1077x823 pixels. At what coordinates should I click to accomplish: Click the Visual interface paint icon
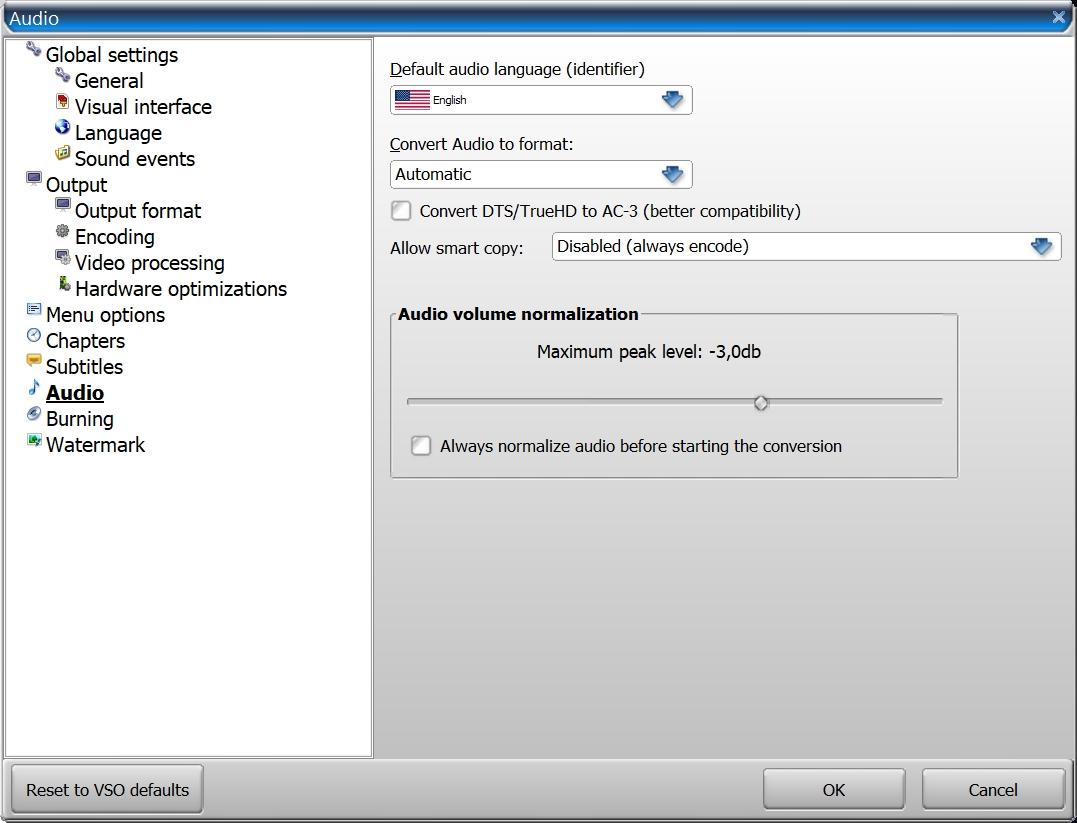[x=63, y=101]
